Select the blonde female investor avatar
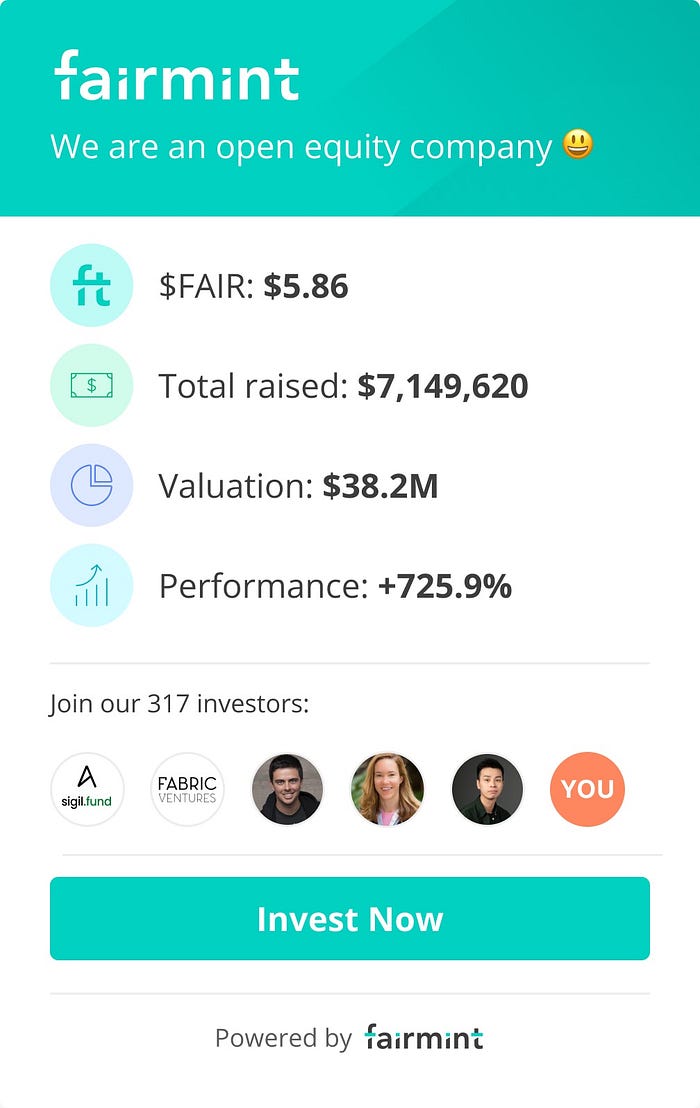This screenshot has height=1108, width=700. pos(387,789)
